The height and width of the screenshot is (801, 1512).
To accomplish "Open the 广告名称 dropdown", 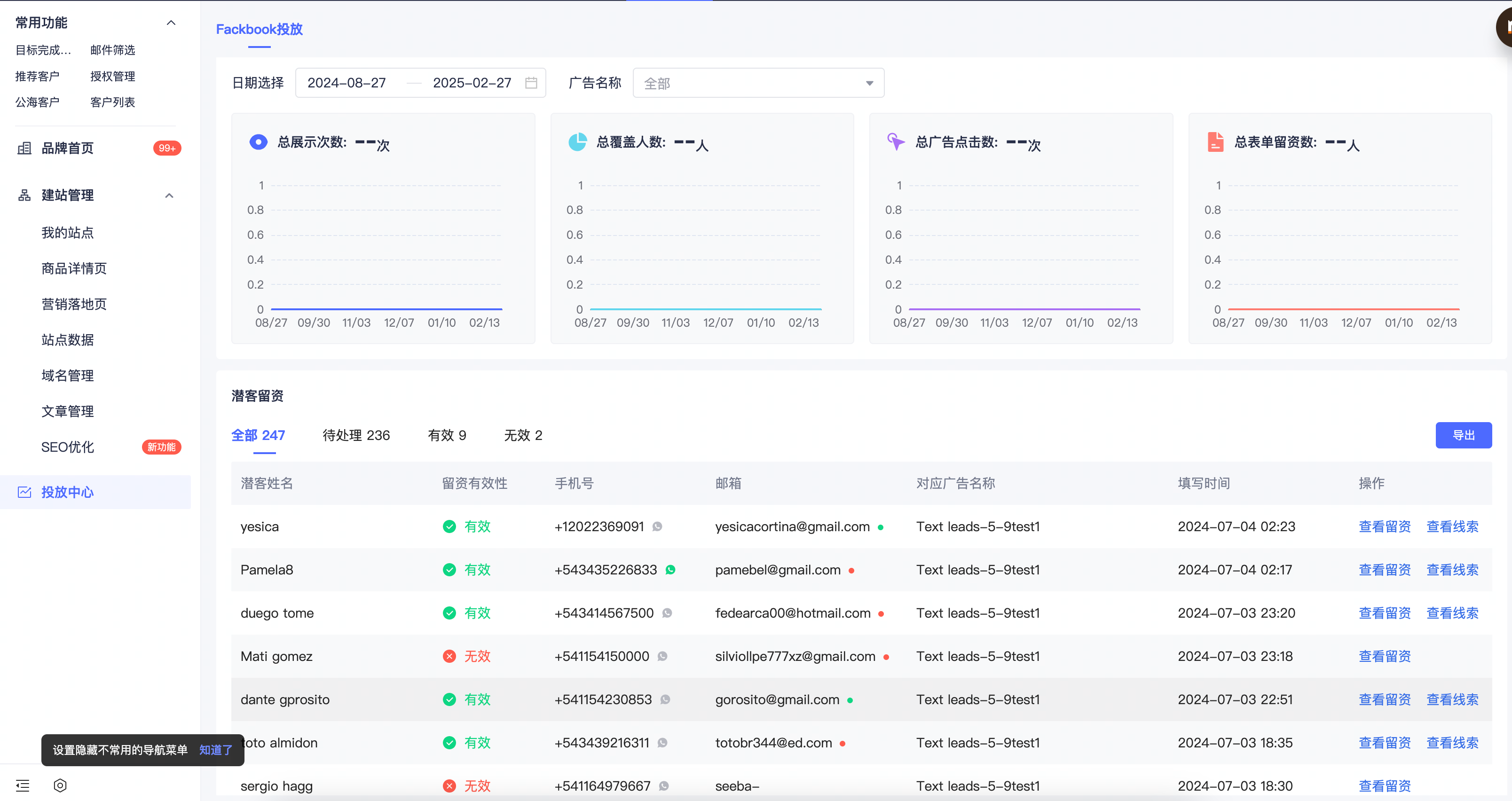I will pos(758,83).
